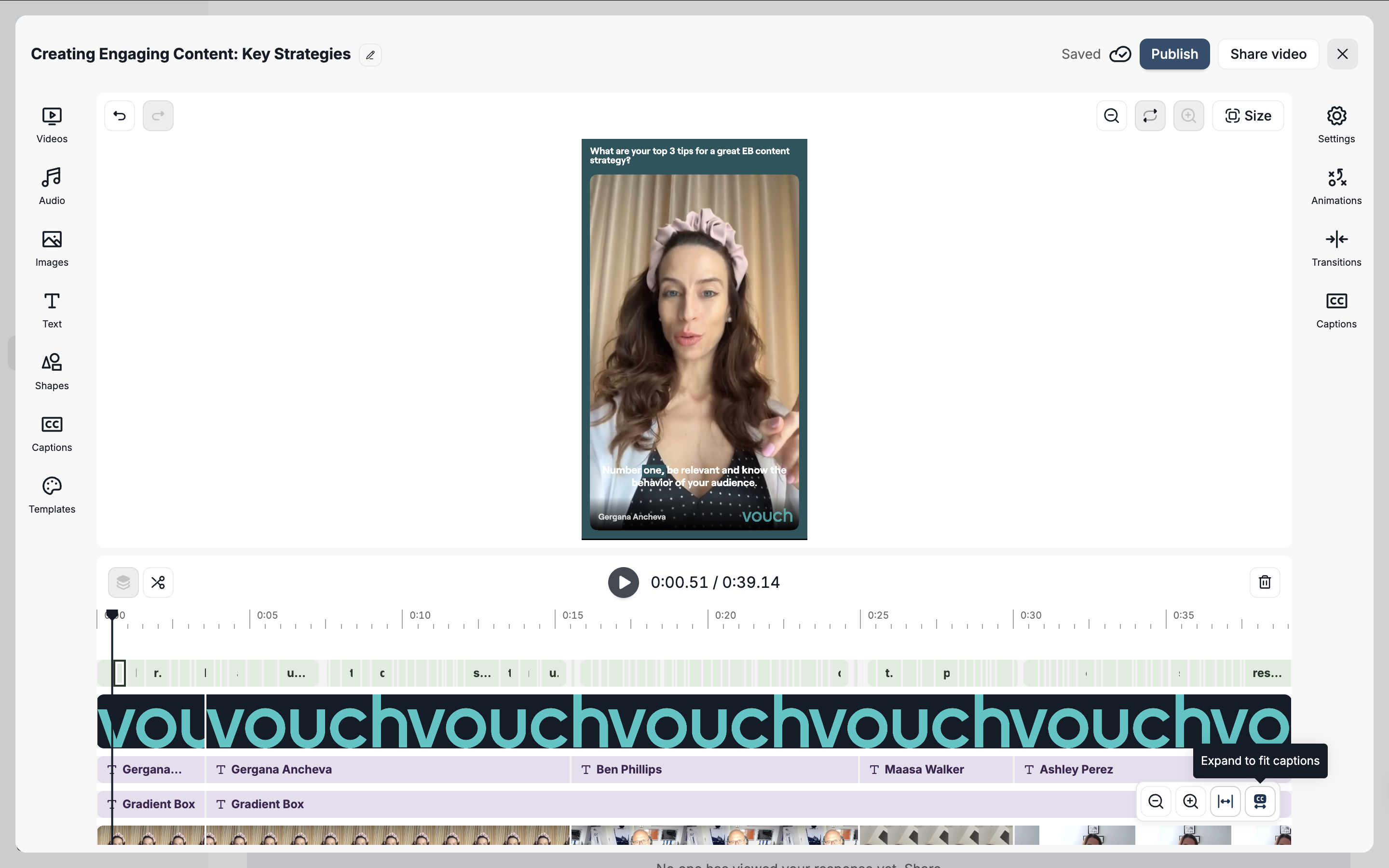
Task: Click the undo arrow button
Action: coord(120,116)
